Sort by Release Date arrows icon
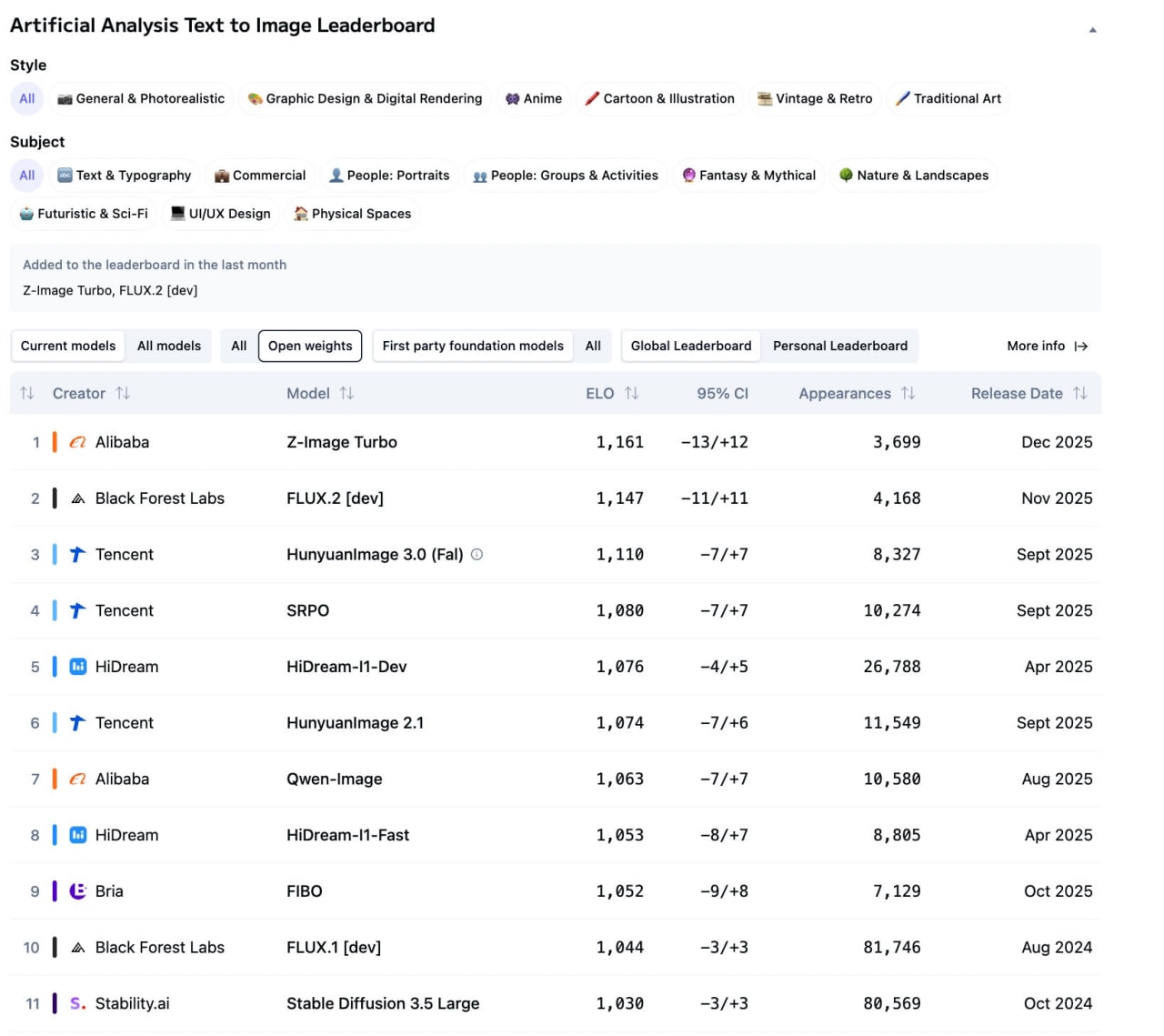This screenshot has width=1164, height=1036. 1079,393
